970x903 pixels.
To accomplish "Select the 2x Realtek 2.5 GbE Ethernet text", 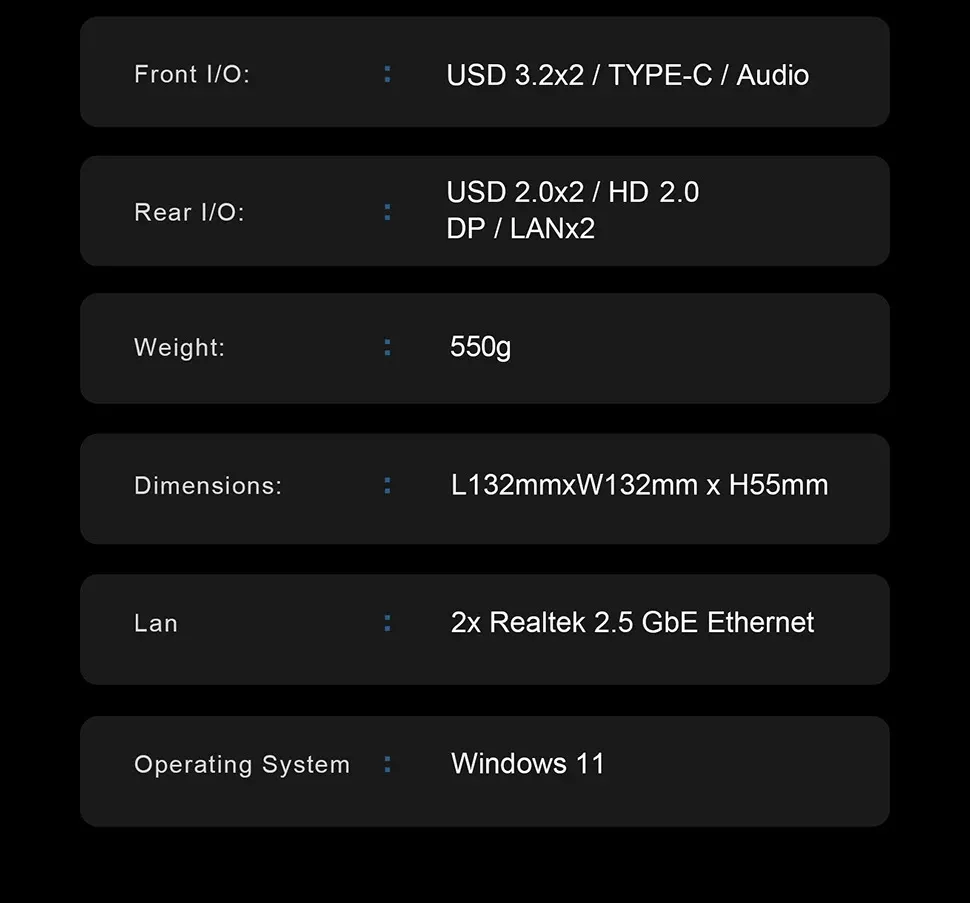I will tap(632, 623).
